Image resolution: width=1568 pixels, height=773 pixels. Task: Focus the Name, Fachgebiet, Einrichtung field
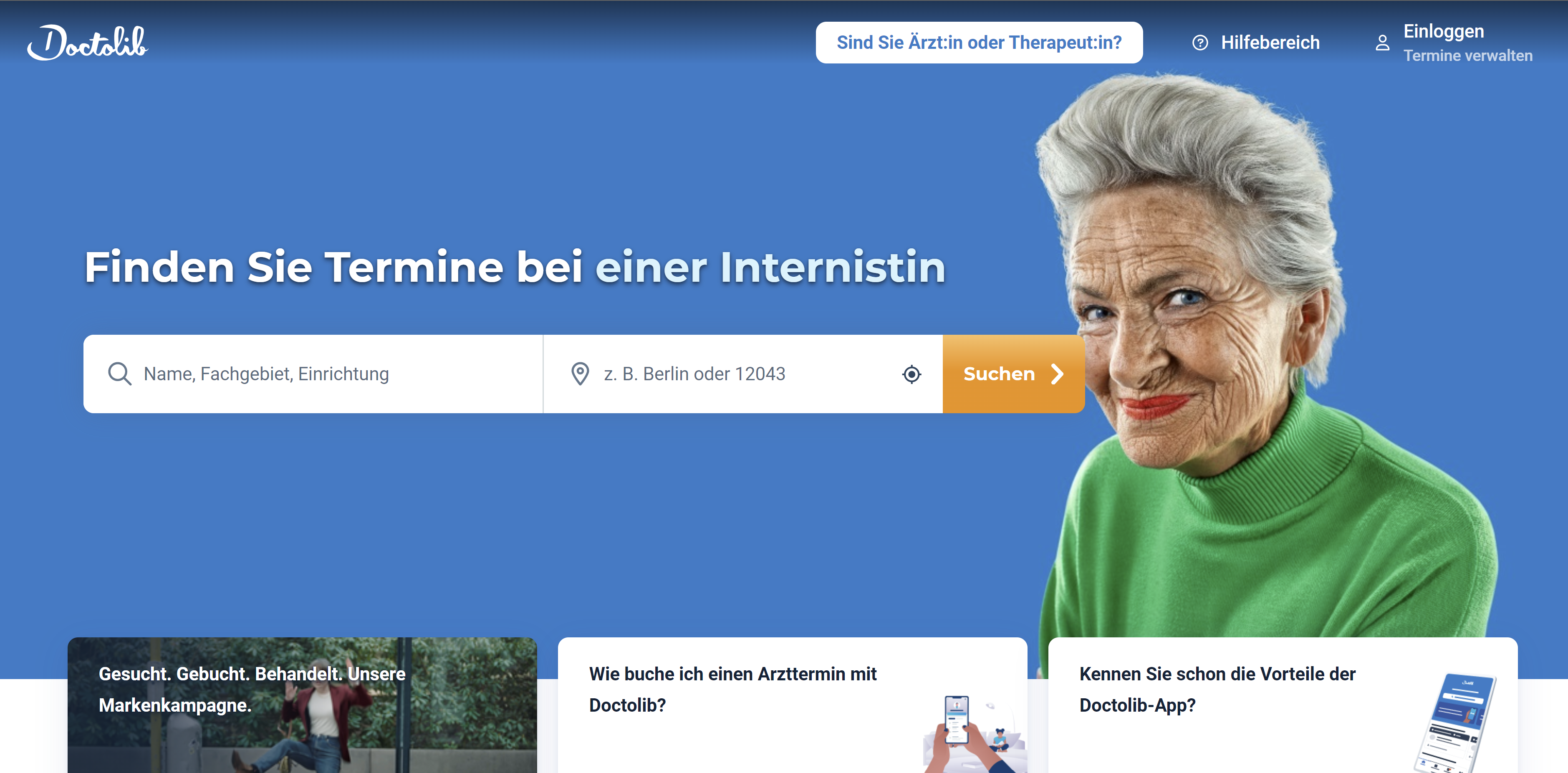tap(313, 374)
